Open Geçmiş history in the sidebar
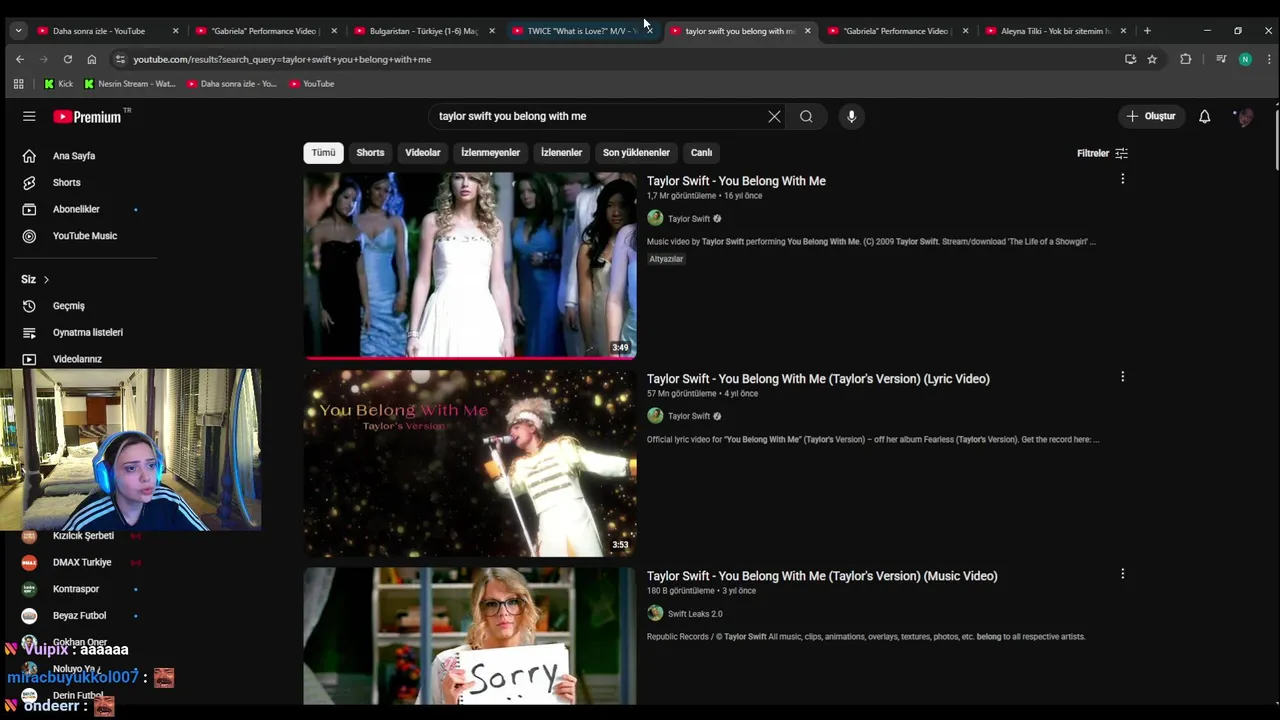 pos(68,306)
